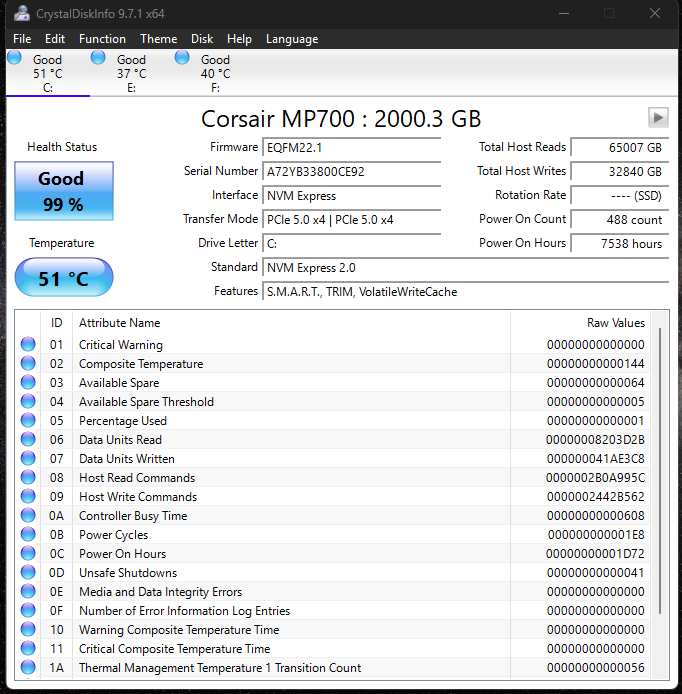Click status orb beside Composite Temperature
This screenshot has height=694, width=682.
coord(28,364)
